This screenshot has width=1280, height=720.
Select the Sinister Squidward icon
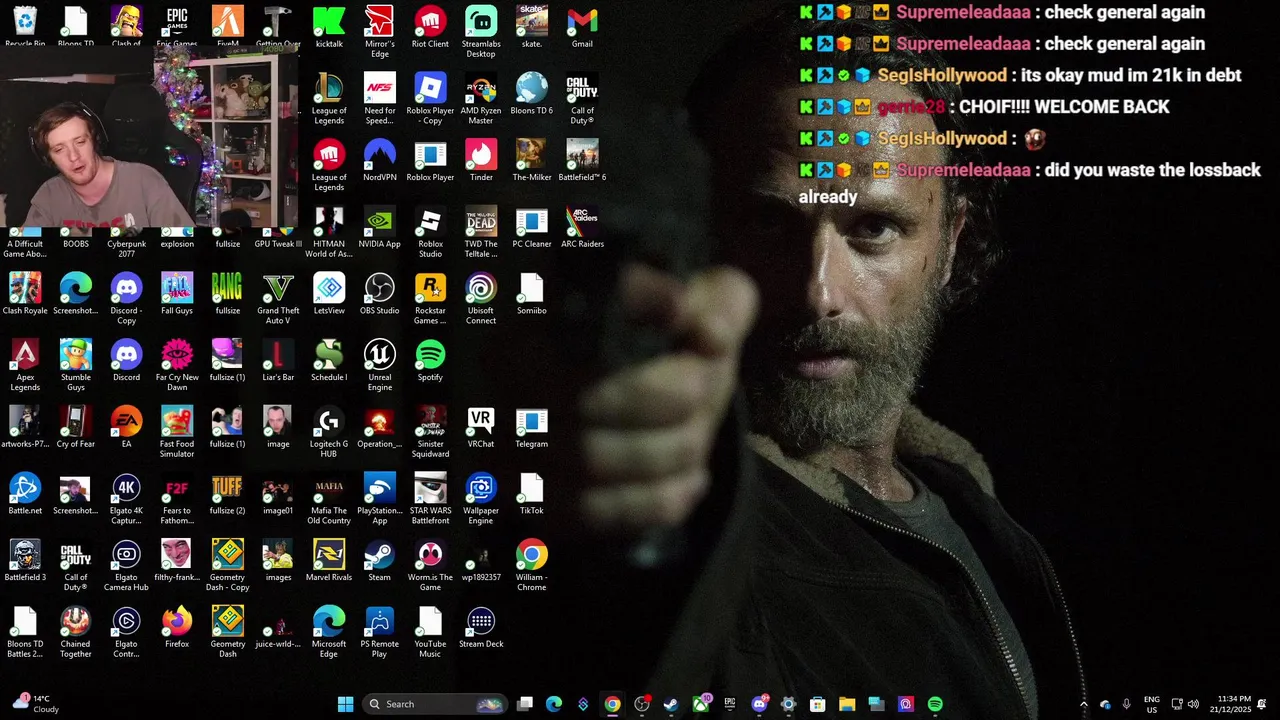430,432
